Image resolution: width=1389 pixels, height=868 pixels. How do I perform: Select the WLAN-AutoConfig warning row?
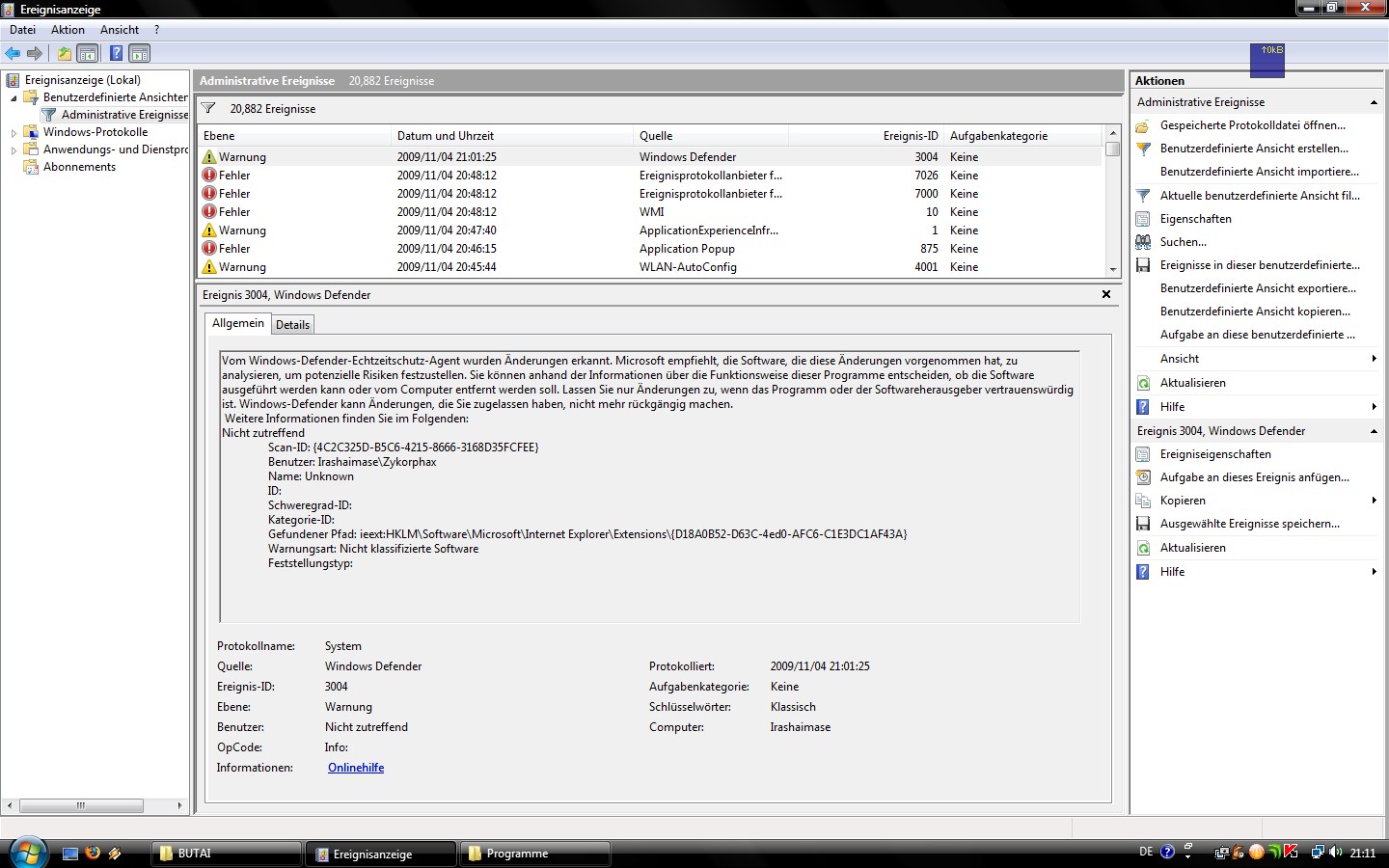650,267
